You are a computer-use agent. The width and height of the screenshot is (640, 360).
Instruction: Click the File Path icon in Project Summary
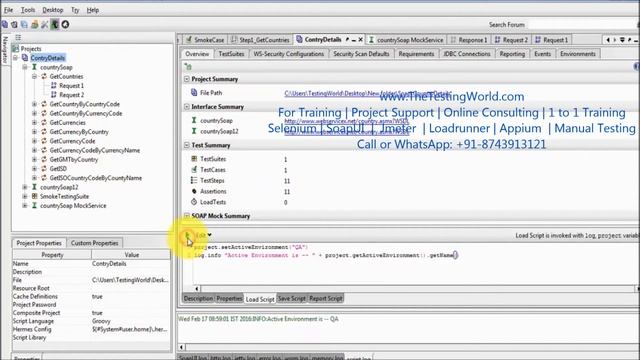pyautogui.click(x=194, y=93)
